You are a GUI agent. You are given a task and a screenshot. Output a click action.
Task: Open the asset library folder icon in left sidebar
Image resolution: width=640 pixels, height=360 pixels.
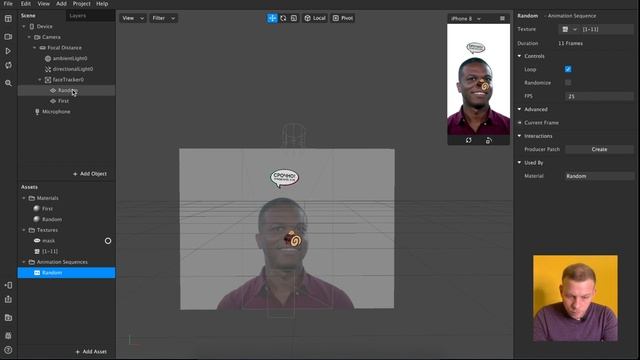[8, 318]
